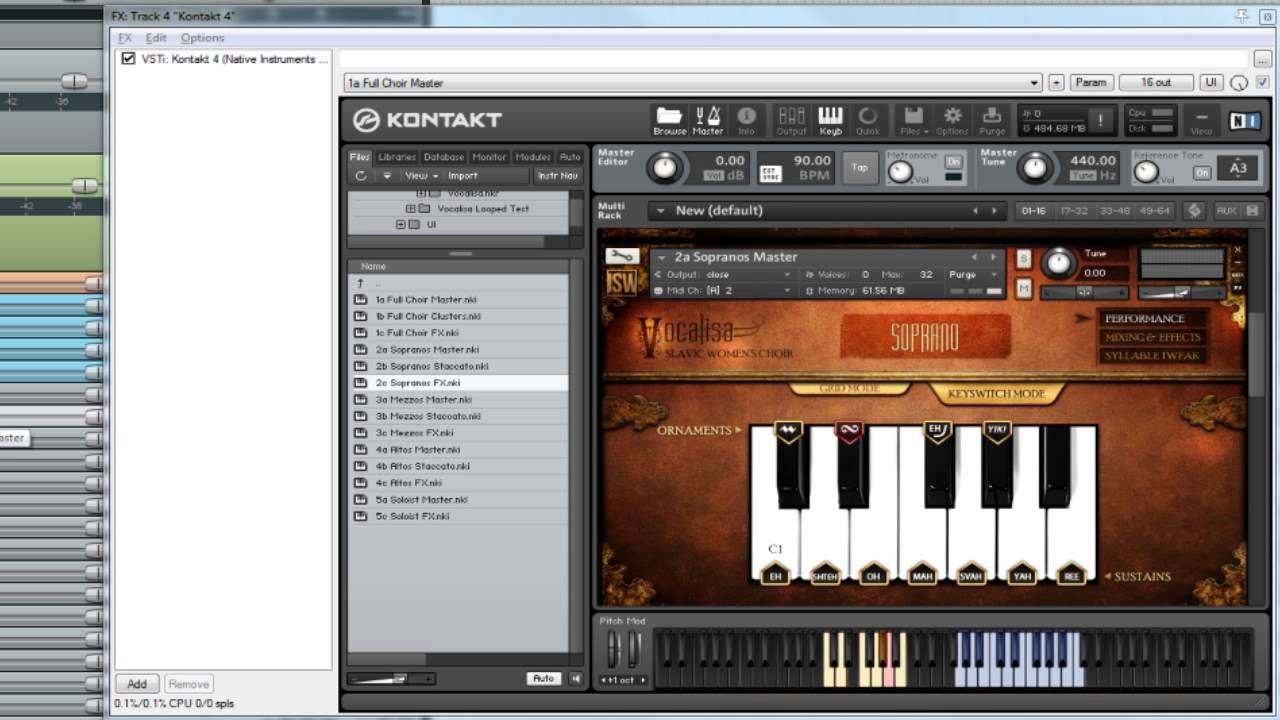Screen dimensions: 1280x720
Task: Toggle the Master editor metronome icon
Action: (707, 120)
